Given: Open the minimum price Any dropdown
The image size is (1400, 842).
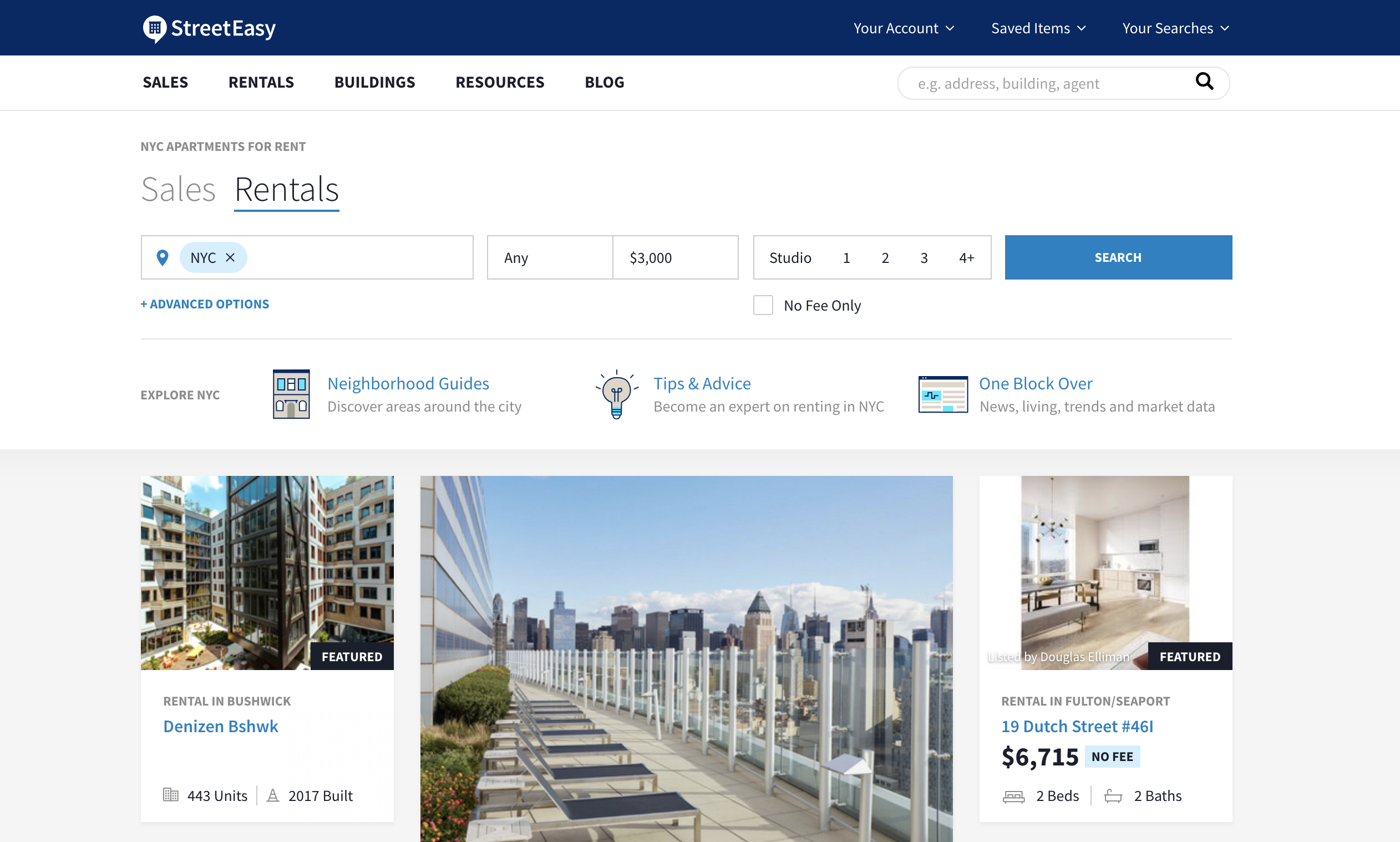Looking at the screenshot, I should point(550,257).
